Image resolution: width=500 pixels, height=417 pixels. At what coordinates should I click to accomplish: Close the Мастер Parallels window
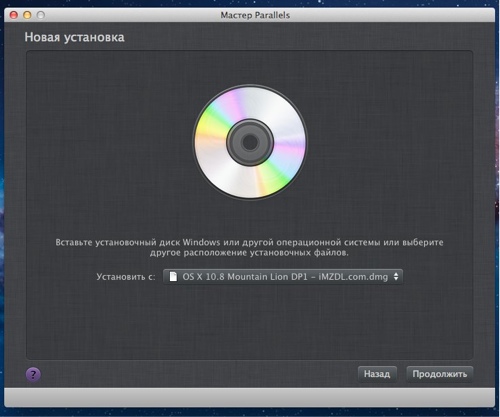(14, 15)
